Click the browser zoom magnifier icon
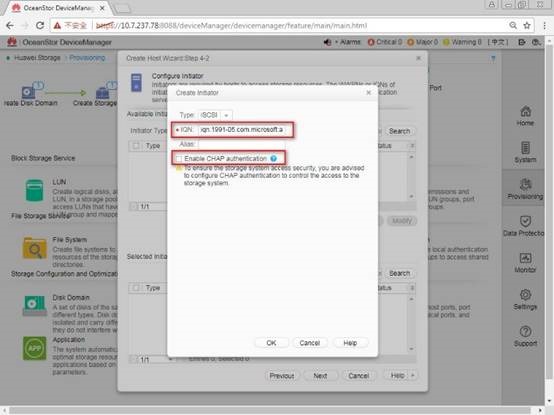Screen dimensions: 554x415 [513, 25]
